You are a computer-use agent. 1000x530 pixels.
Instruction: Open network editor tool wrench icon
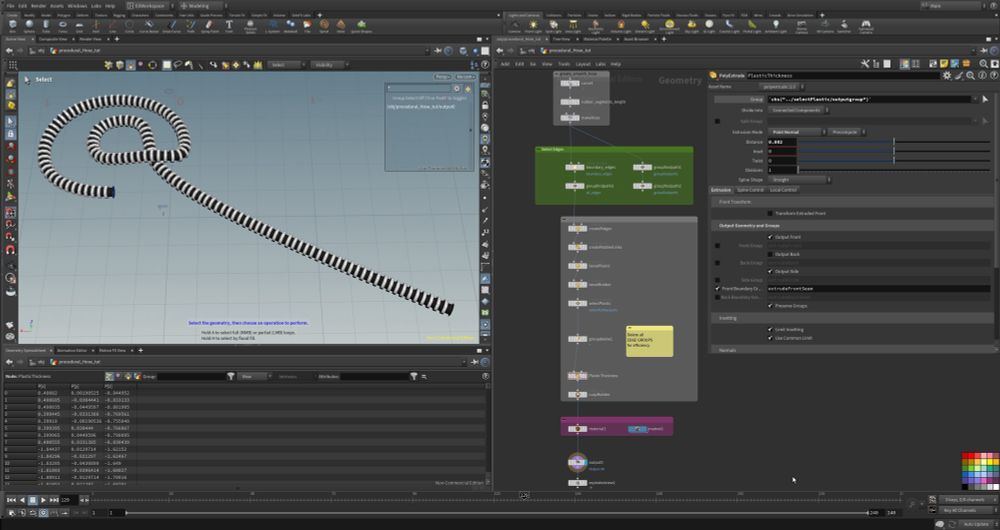(865, 64)
